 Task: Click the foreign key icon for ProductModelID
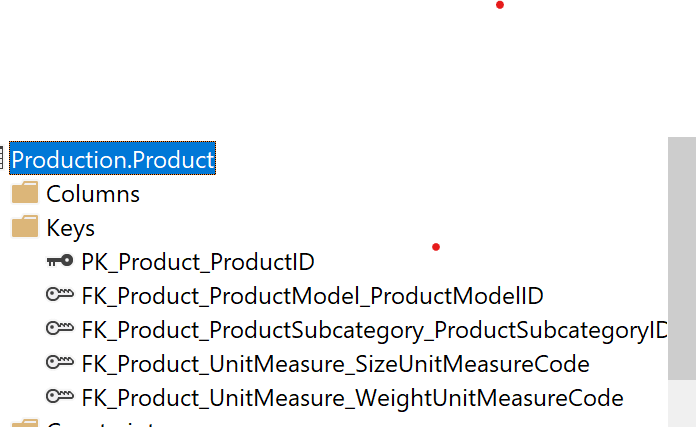point(60,294)
